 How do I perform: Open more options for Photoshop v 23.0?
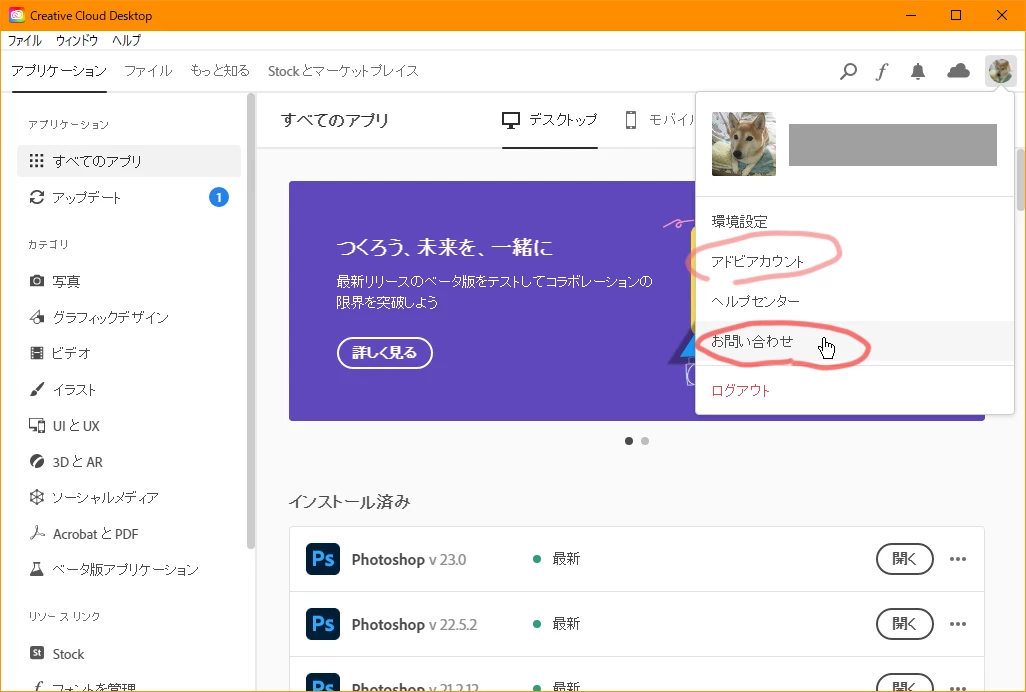[958, 559]
